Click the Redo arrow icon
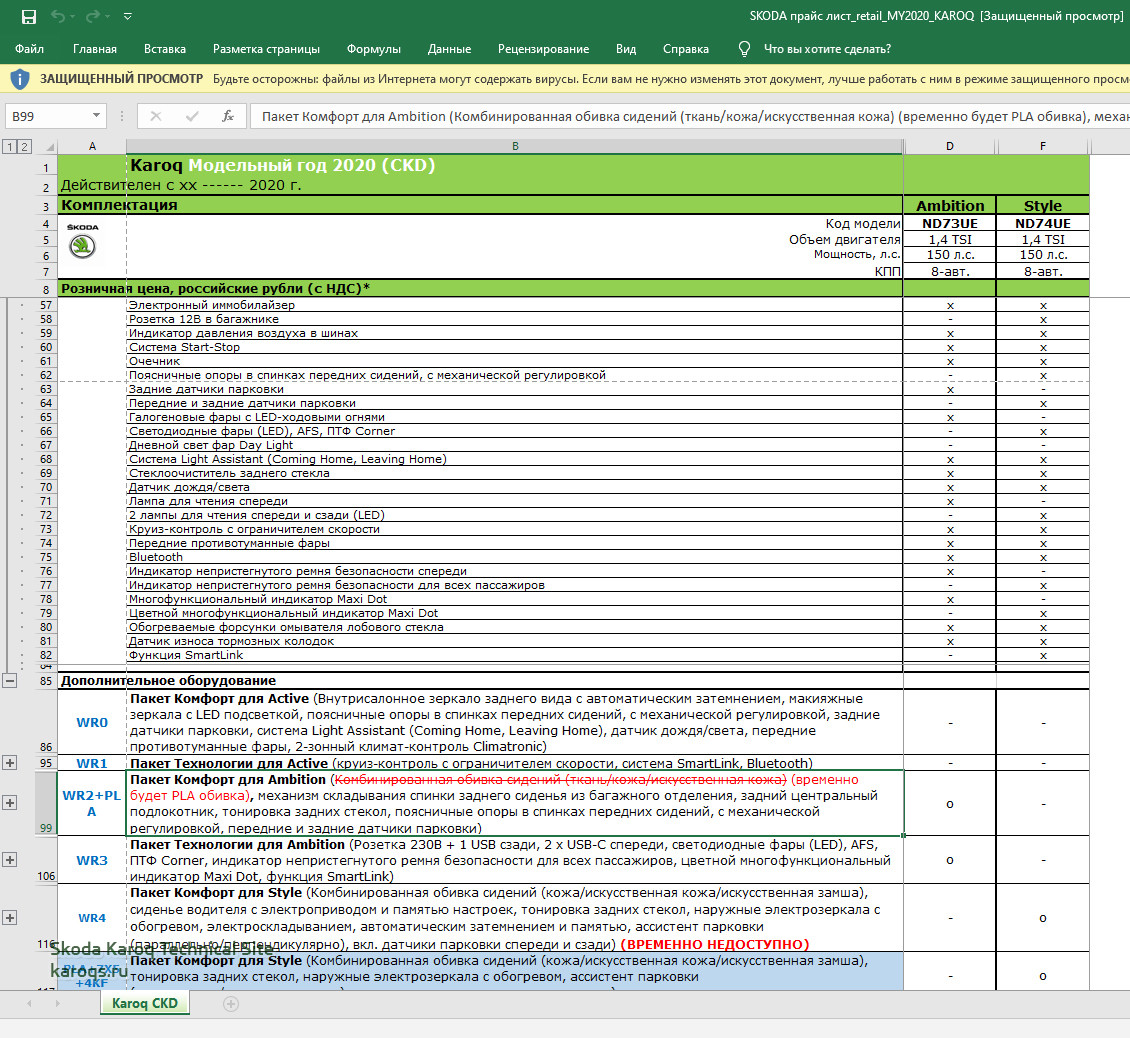1130x1038 pixels. point(93,17)
